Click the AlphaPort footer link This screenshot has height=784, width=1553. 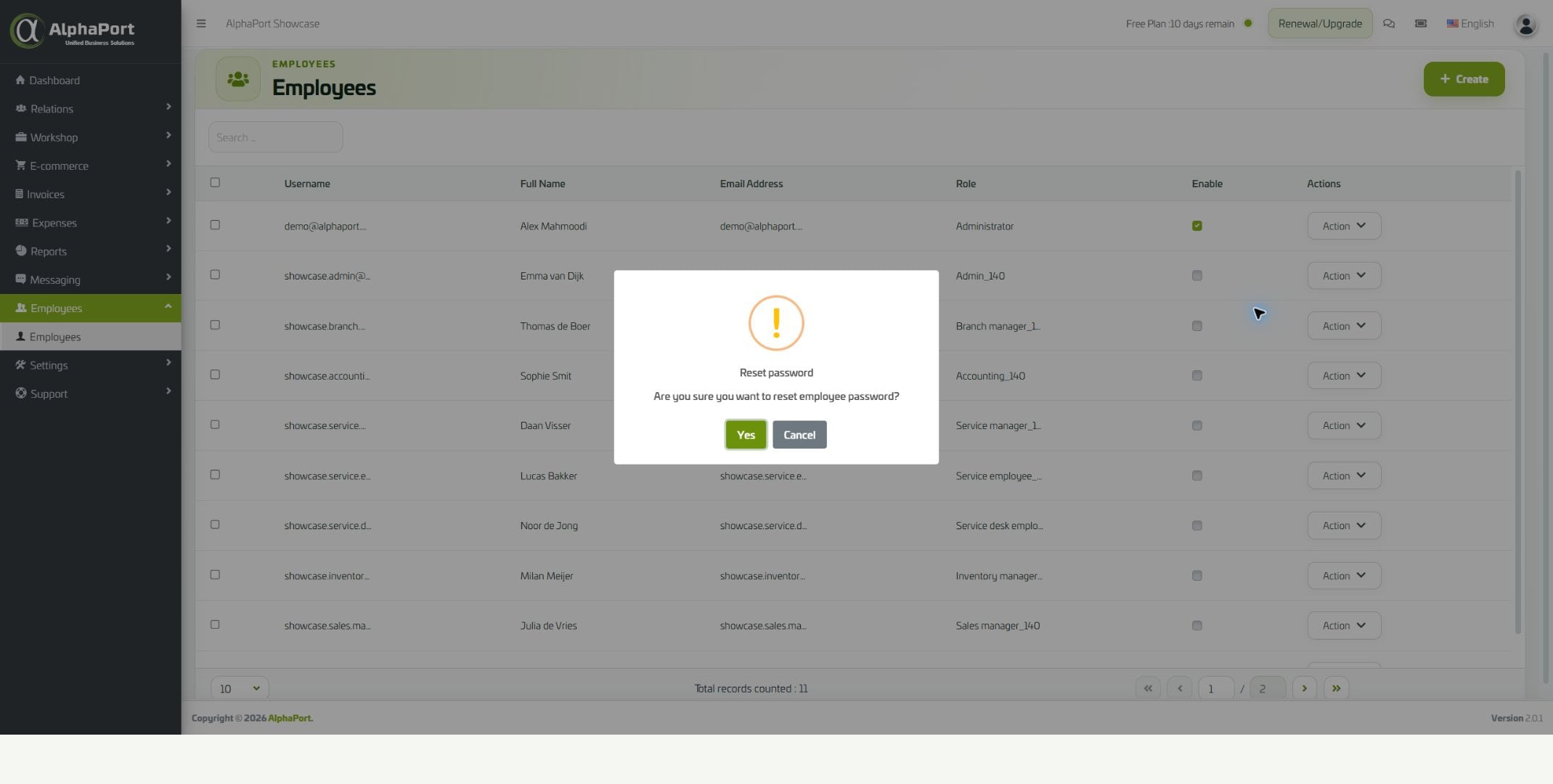[x=290, y=718]
